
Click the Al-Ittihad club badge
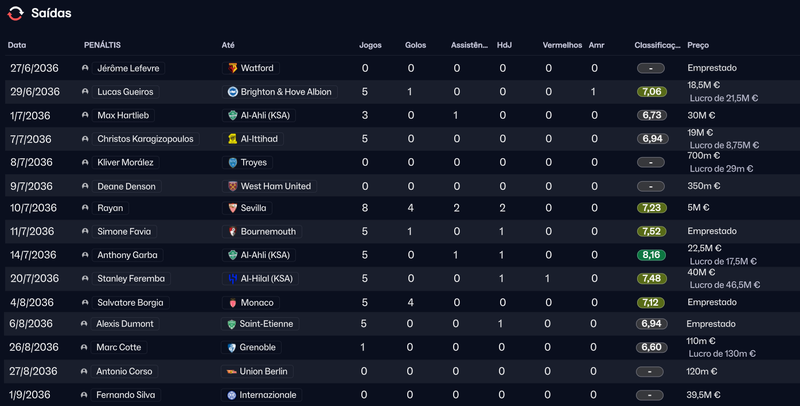(232, 139)
